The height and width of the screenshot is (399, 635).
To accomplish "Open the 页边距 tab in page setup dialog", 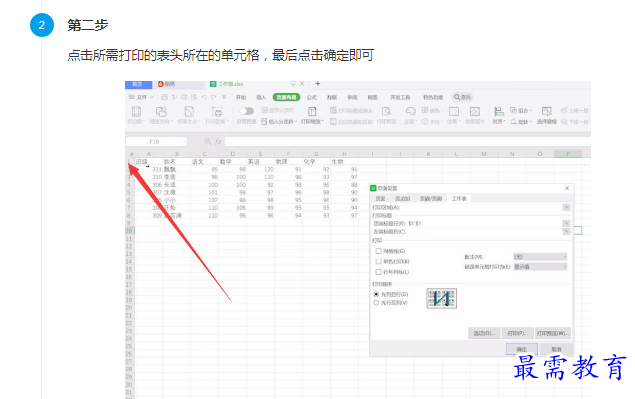I will [403, 198].
